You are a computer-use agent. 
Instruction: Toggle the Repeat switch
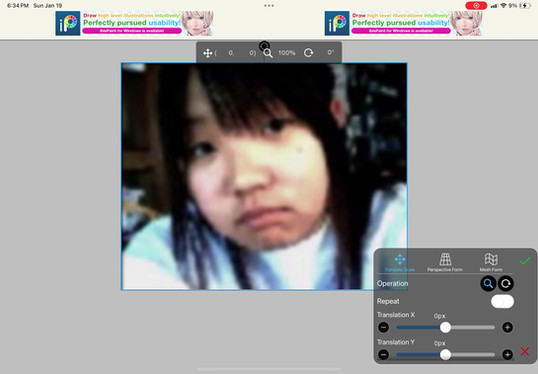point(502,302)
